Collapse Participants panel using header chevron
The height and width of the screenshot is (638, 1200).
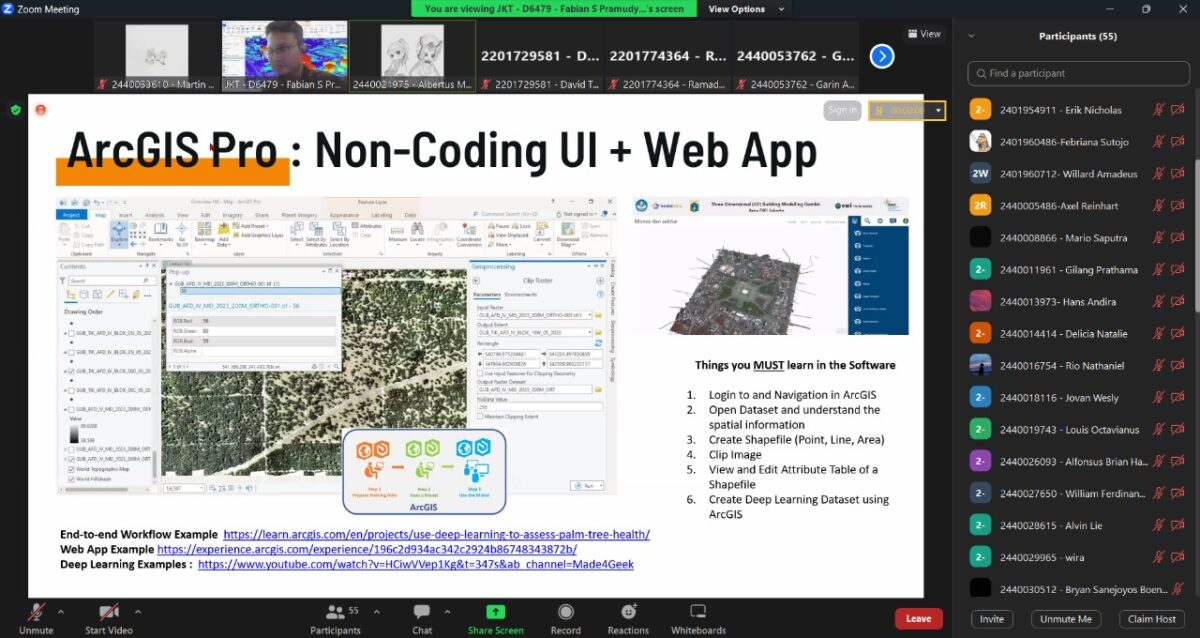(969, 36)
